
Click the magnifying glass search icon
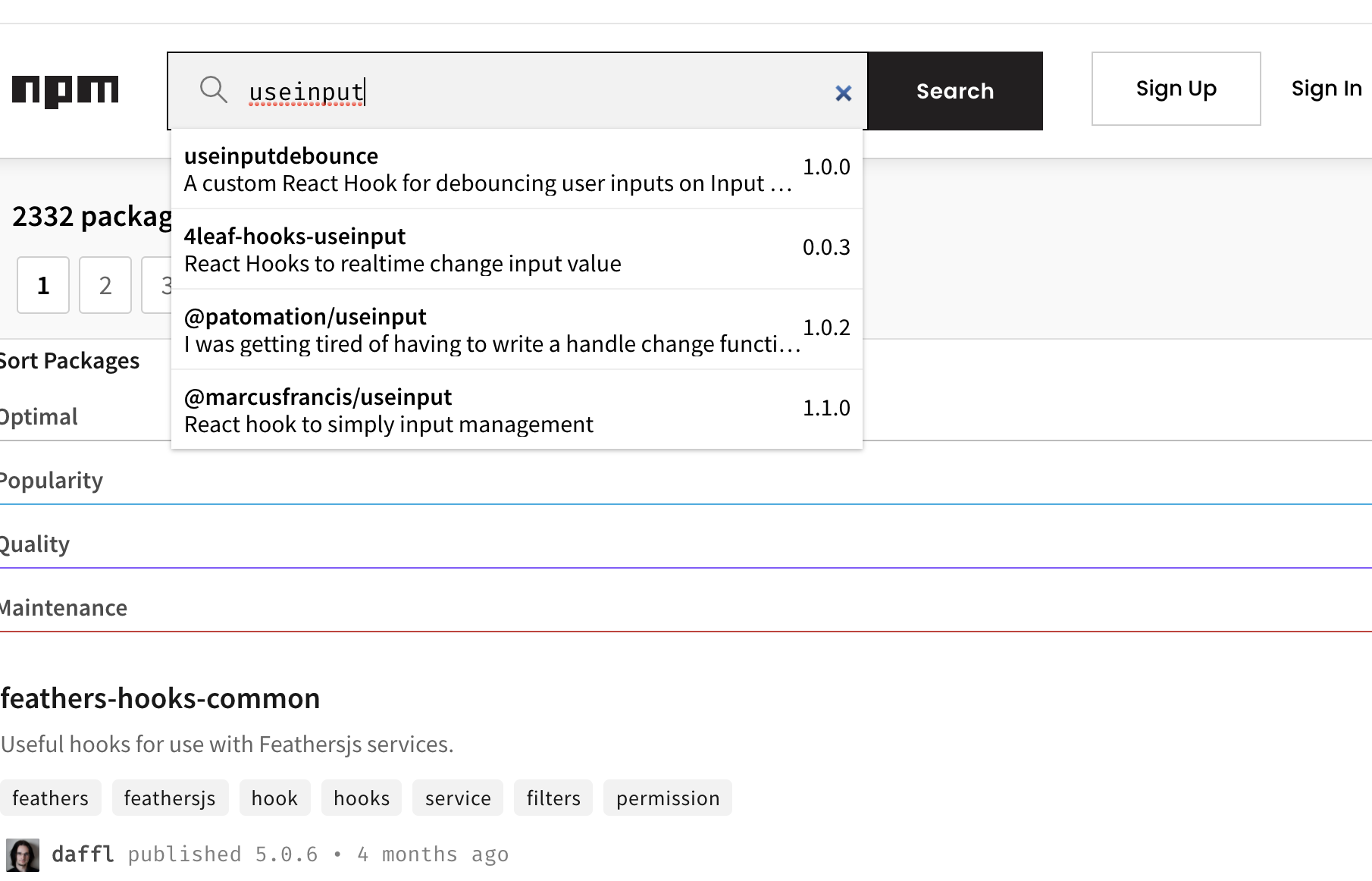(213, 89)
